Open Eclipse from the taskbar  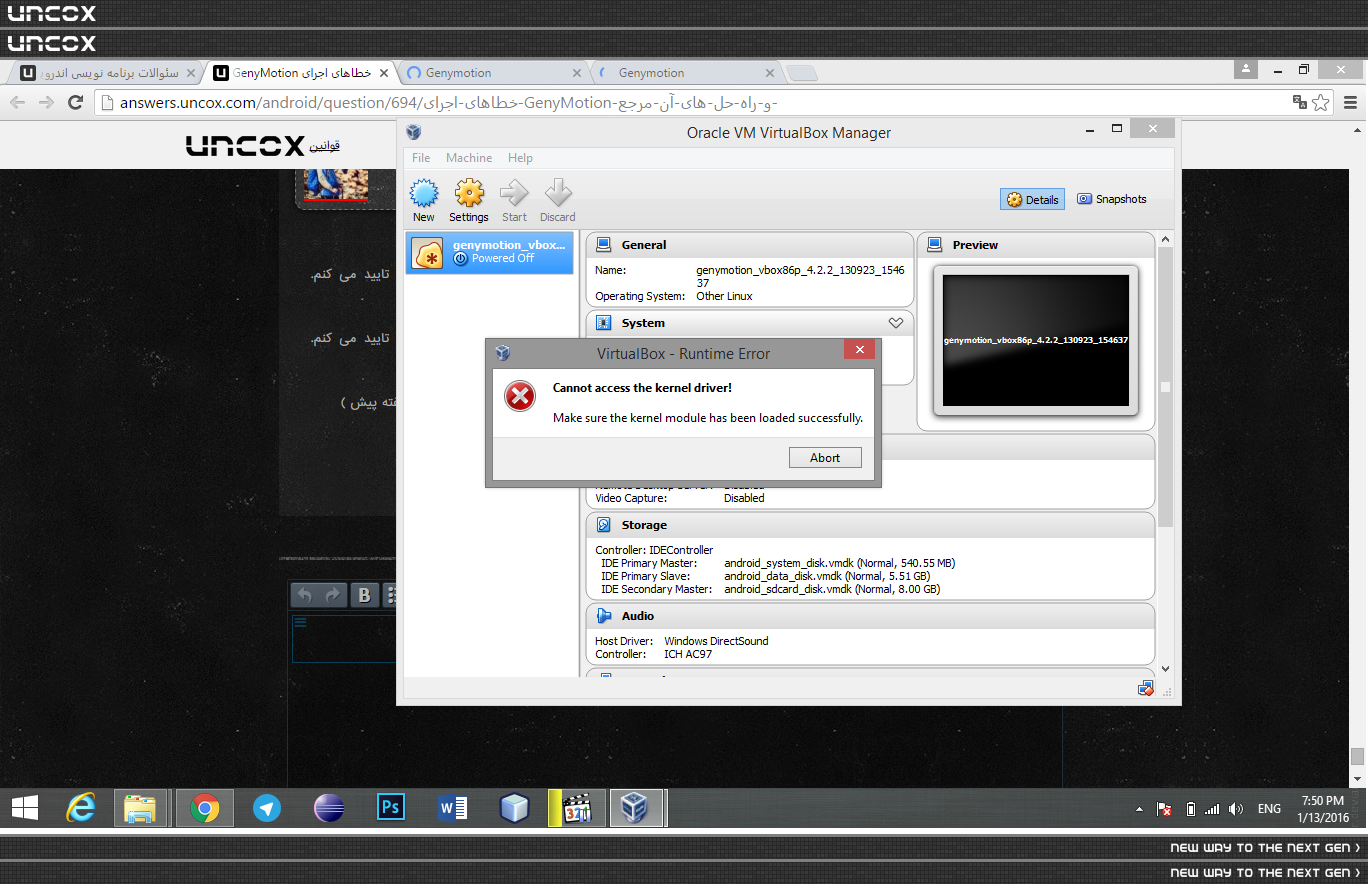[x=329, y=808]
